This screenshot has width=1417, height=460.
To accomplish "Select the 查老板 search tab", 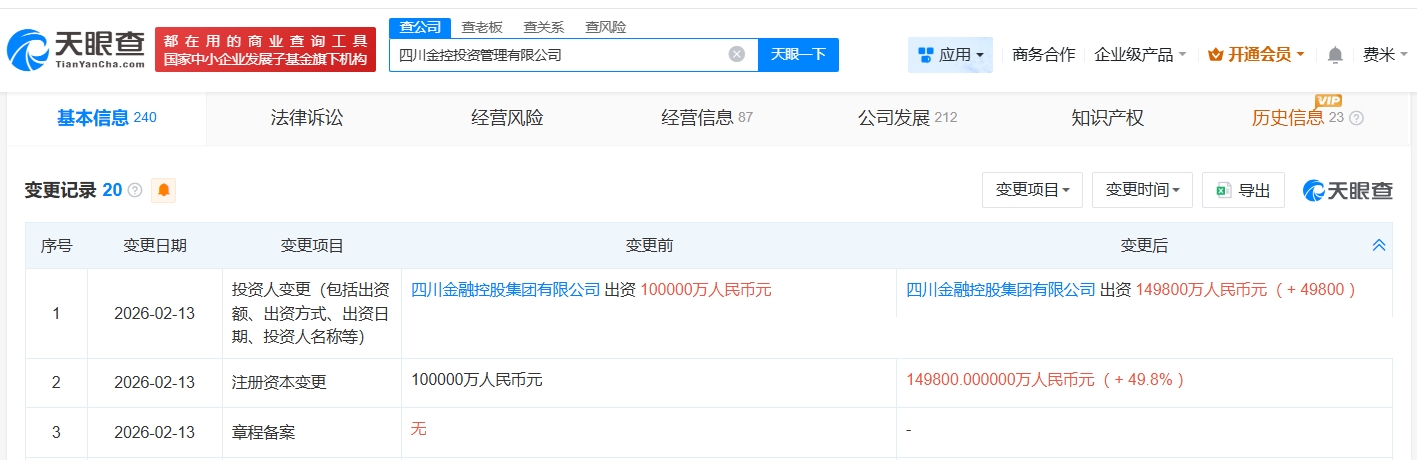I will (482, 27).
